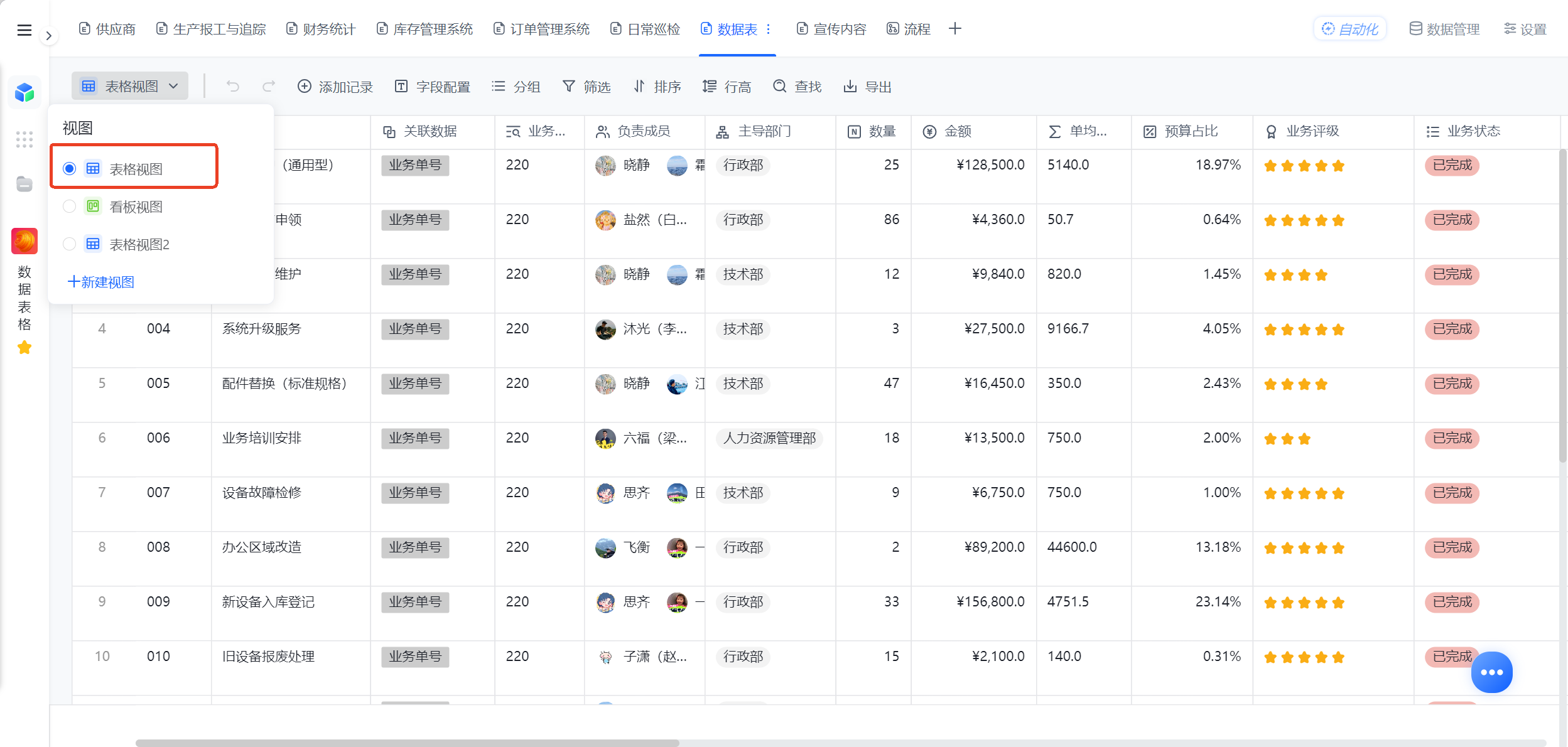The image size is (1568, 747).
Task: Click the star rating in row 005
Action: pos(1295,384)
